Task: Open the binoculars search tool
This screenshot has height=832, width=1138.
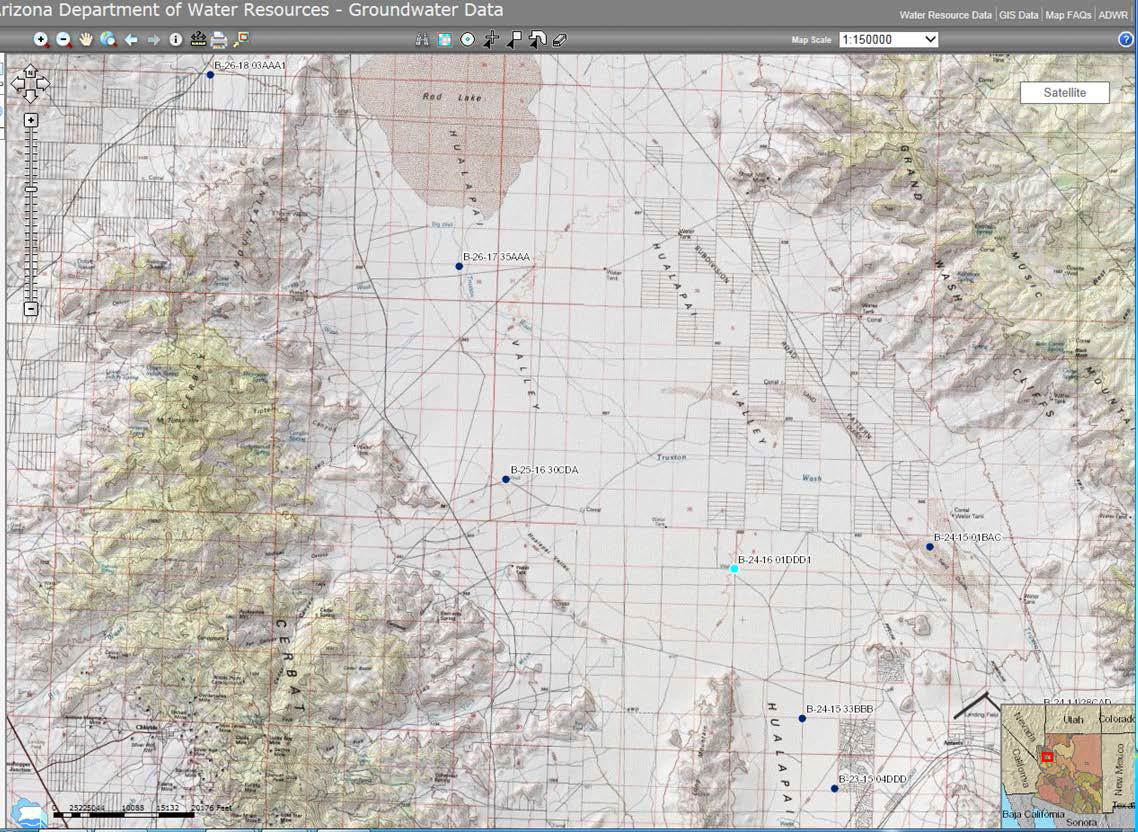Action: click(423, 40)
